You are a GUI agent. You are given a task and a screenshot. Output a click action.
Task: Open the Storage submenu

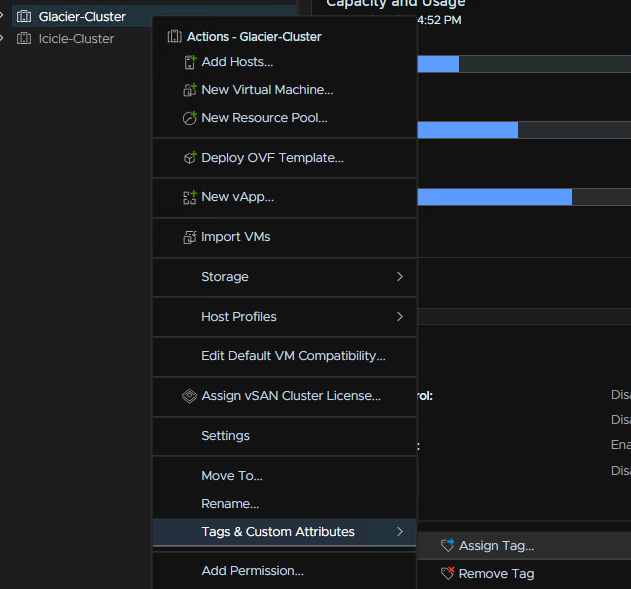point(285,277)
